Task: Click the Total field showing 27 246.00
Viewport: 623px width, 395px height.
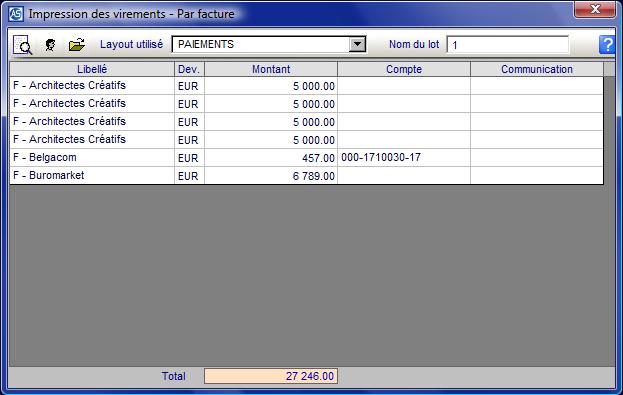Action: coord(271,376)
